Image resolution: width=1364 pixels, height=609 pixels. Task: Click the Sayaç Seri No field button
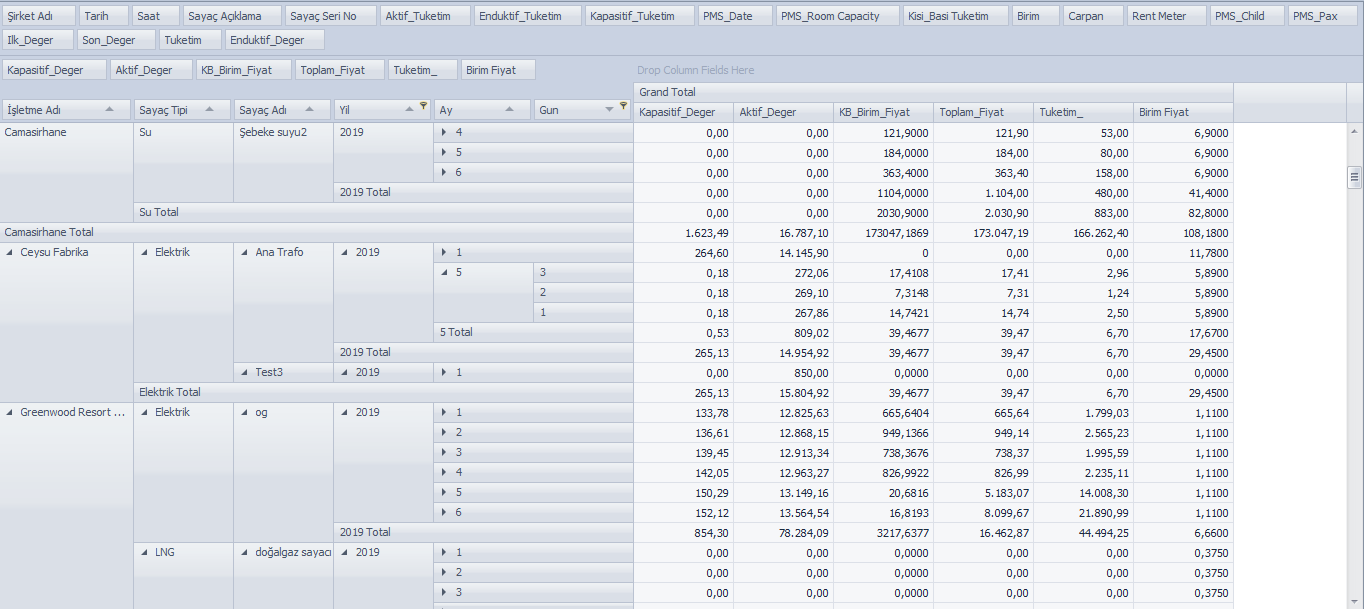tap(331, 16)
